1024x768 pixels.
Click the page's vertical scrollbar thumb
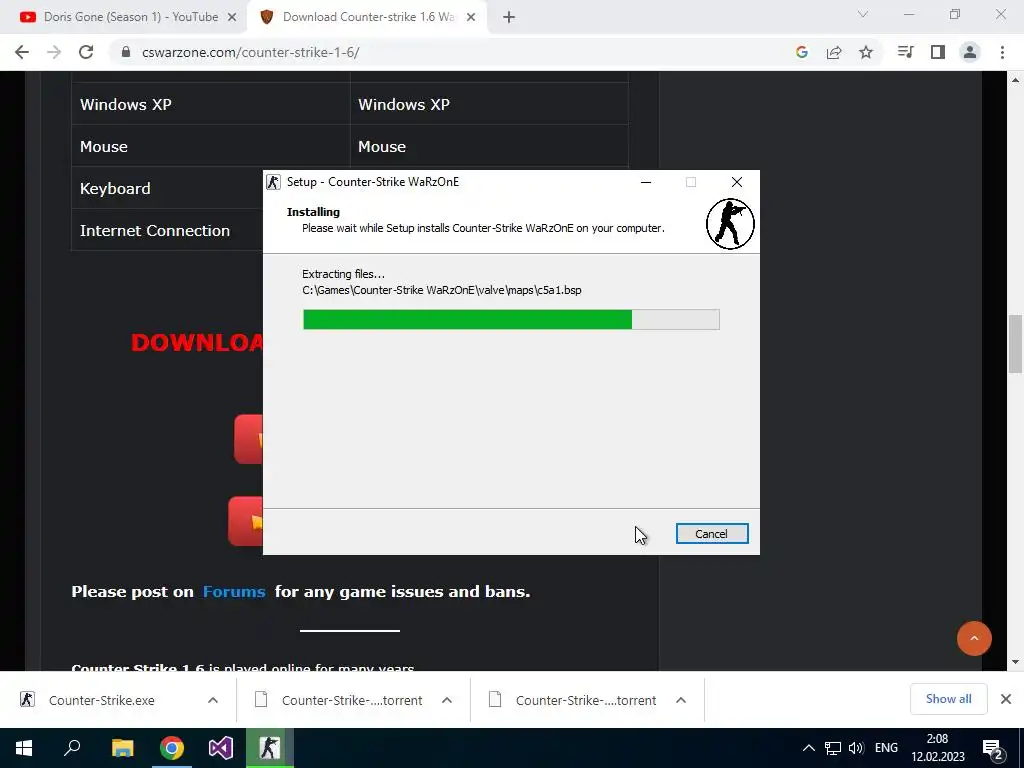pyautogui.click(x=1015, y=344)
